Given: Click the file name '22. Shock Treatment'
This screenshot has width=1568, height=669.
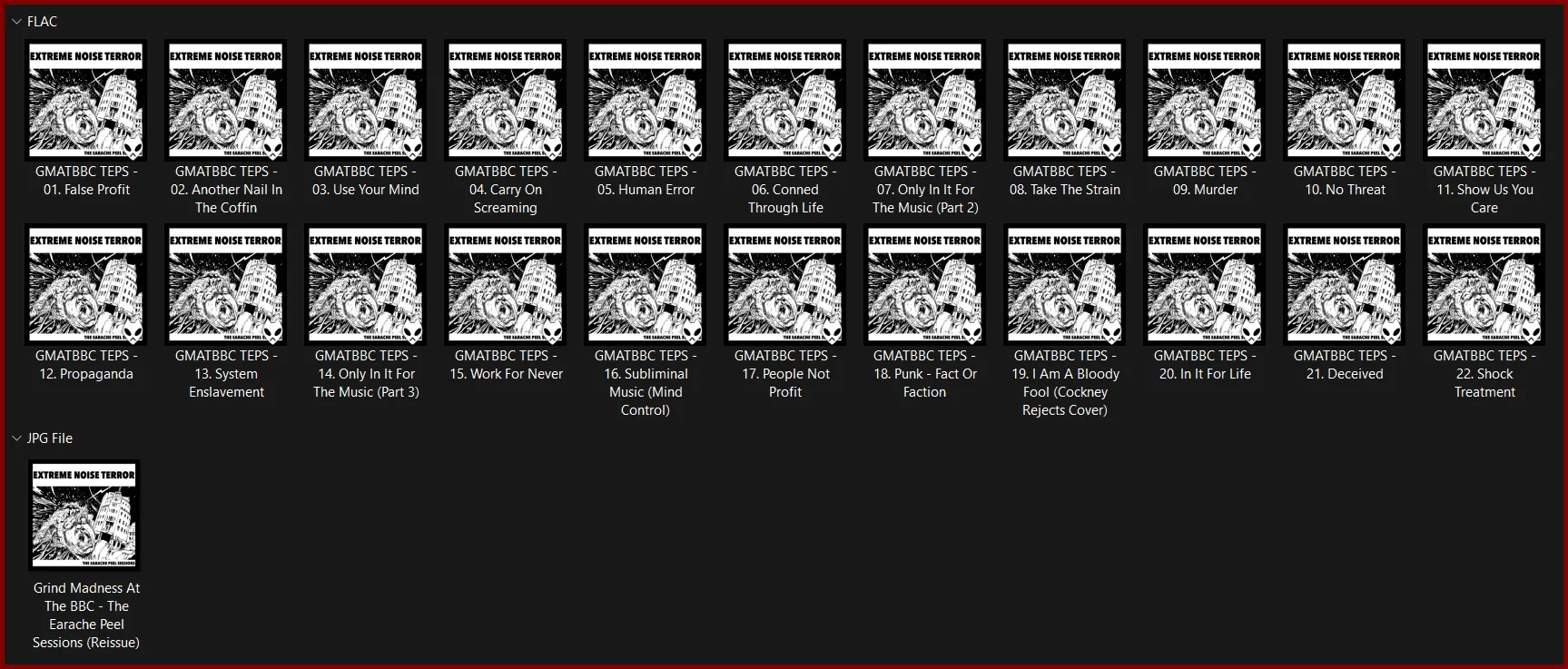Looking at the screenshot, I should coord(1484,374).
